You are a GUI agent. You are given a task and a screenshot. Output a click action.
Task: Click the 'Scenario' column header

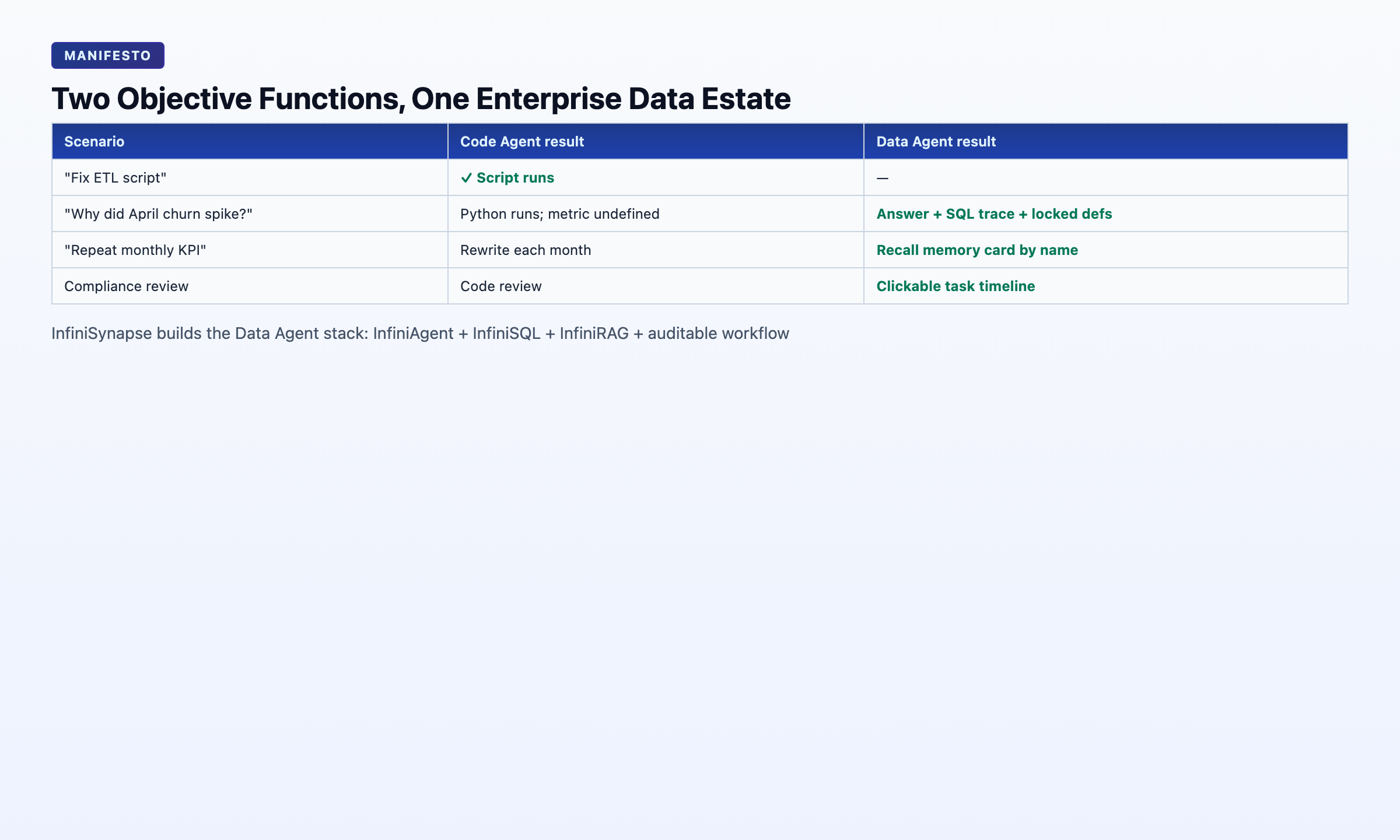250,141
